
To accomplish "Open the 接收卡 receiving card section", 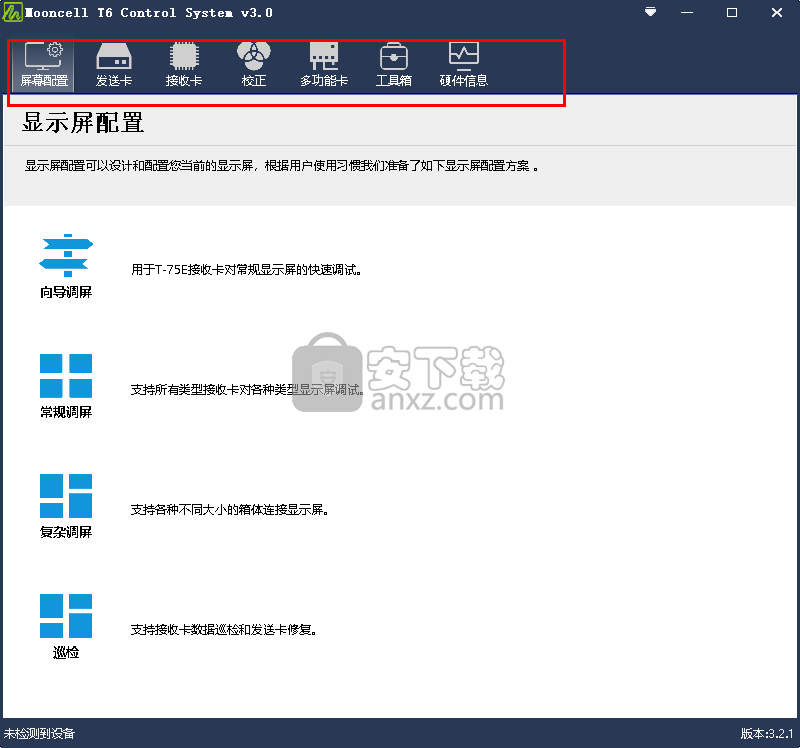I will pyautogui.click(x=184, y=64).
